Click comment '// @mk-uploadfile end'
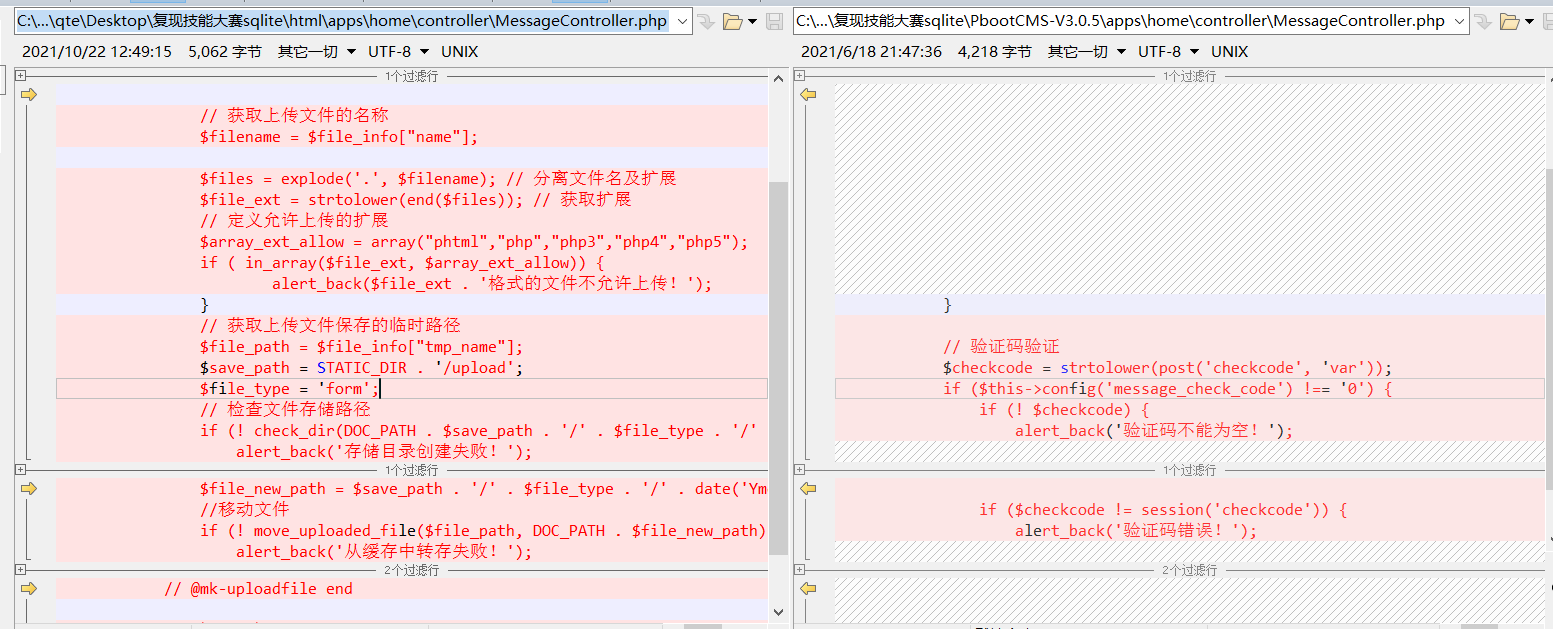The height and width of the screenshot is (629, 1553). (x=258, y=589)
